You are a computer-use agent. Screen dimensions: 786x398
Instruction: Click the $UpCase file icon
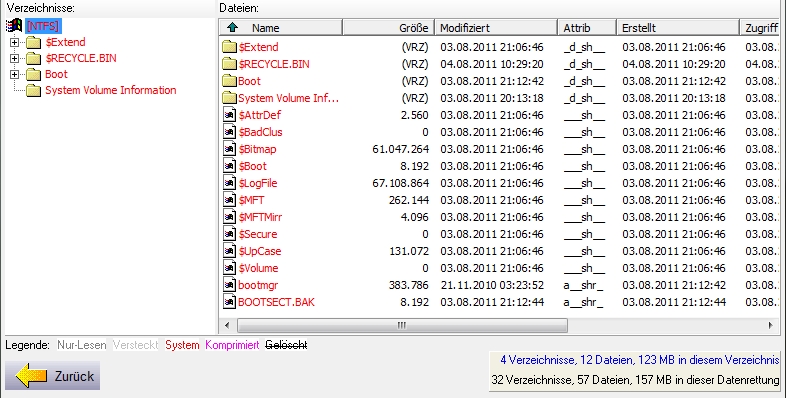[x=229, y=251]
